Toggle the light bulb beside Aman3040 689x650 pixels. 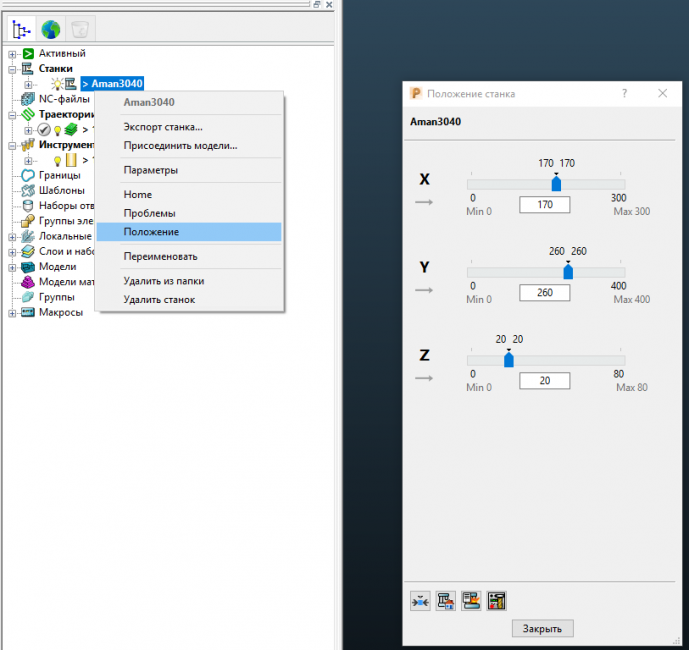(56, 84)
